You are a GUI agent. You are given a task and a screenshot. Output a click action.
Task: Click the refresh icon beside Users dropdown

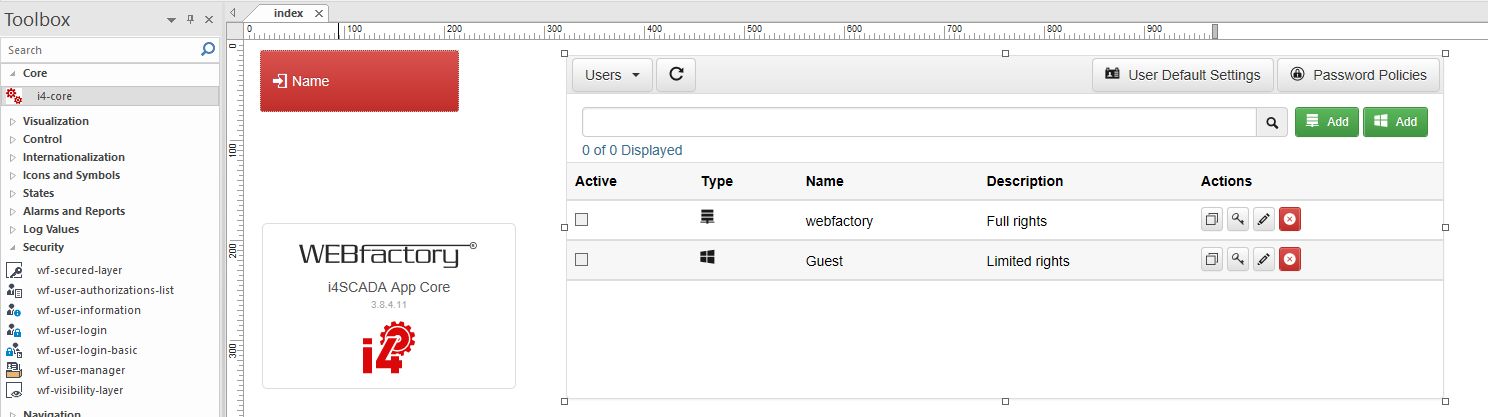click(x=676, y=75)
